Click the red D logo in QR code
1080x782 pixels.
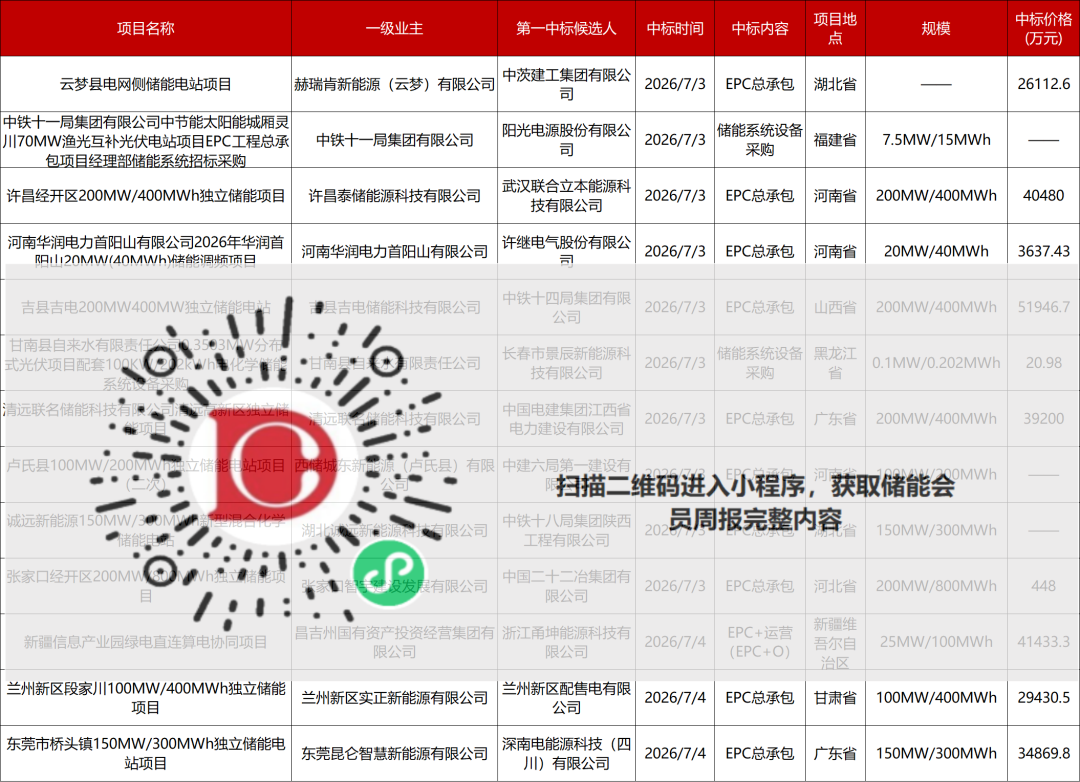click(274, 466)
